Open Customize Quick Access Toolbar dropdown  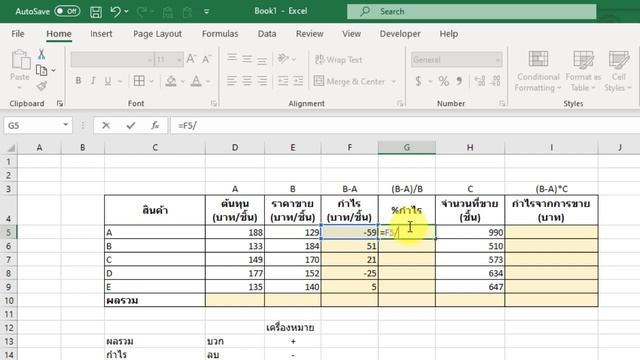pyautogui.click(x=207, y=11)
